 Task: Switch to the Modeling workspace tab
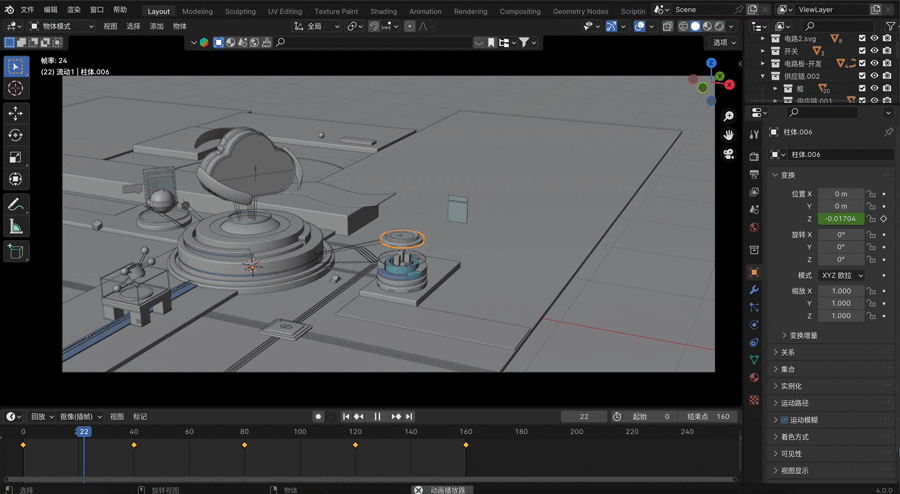(x=197, y=11)
